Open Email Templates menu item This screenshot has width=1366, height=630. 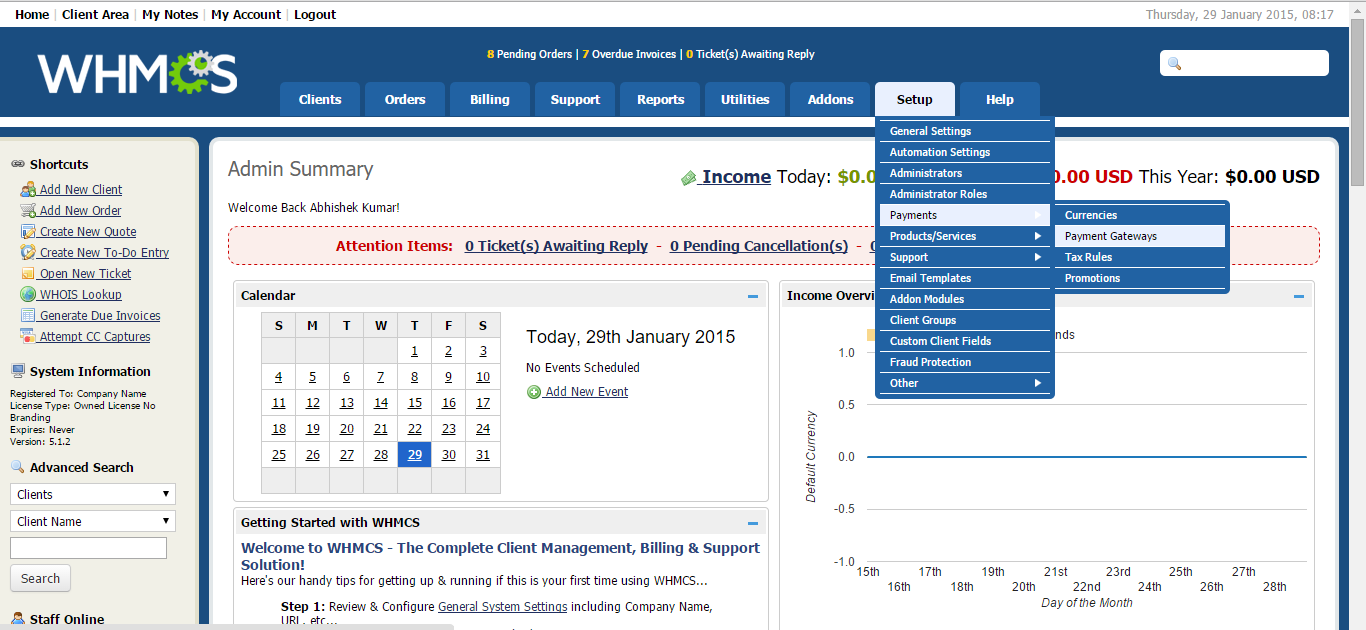pyautogui.click(x=965, y=278)
